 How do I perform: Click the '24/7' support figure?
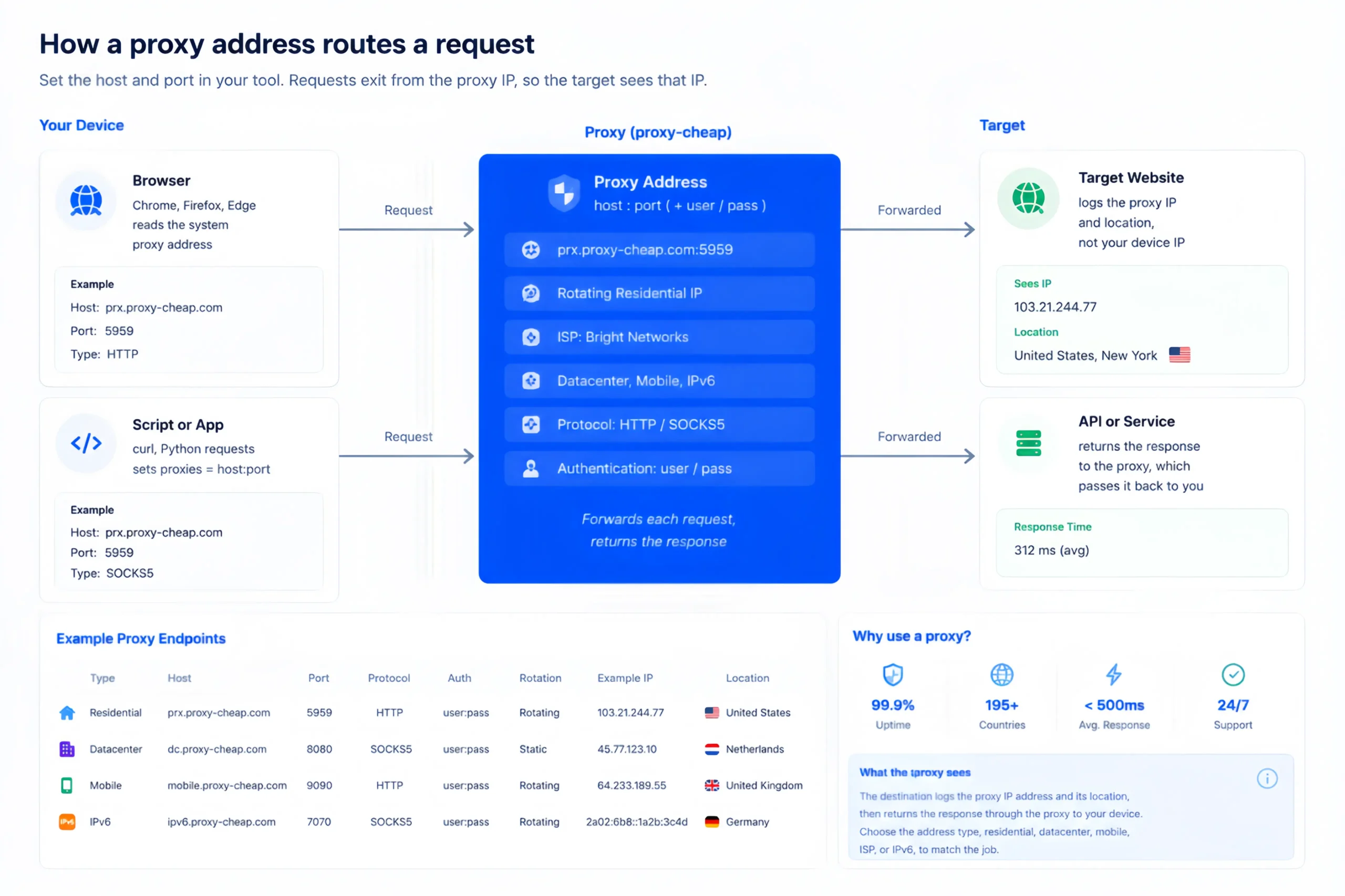(1233, 706)
